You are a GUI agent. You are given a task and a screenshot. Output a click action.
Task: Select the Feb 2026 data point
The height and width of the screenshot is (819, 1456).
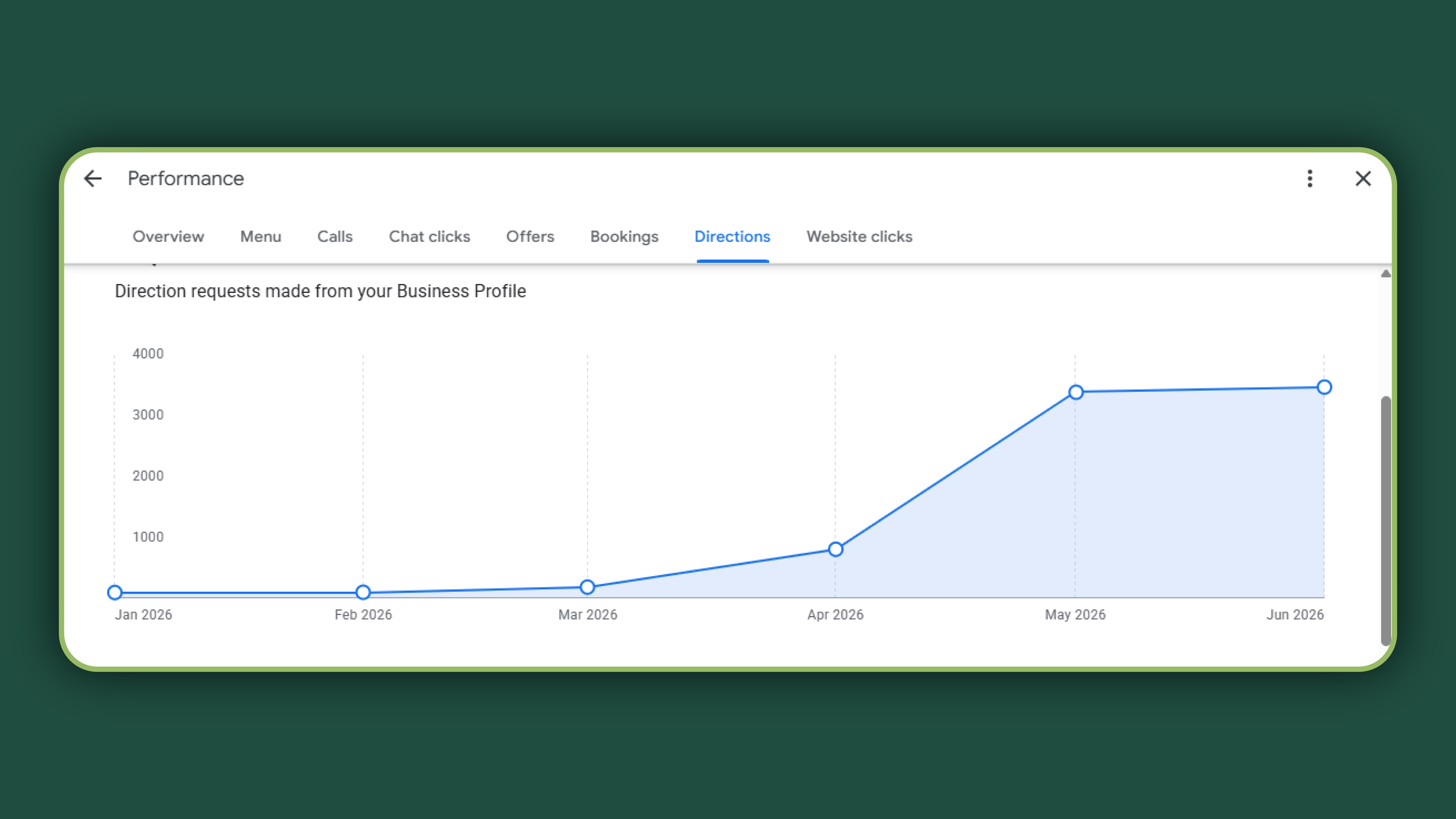click(363, 592)
